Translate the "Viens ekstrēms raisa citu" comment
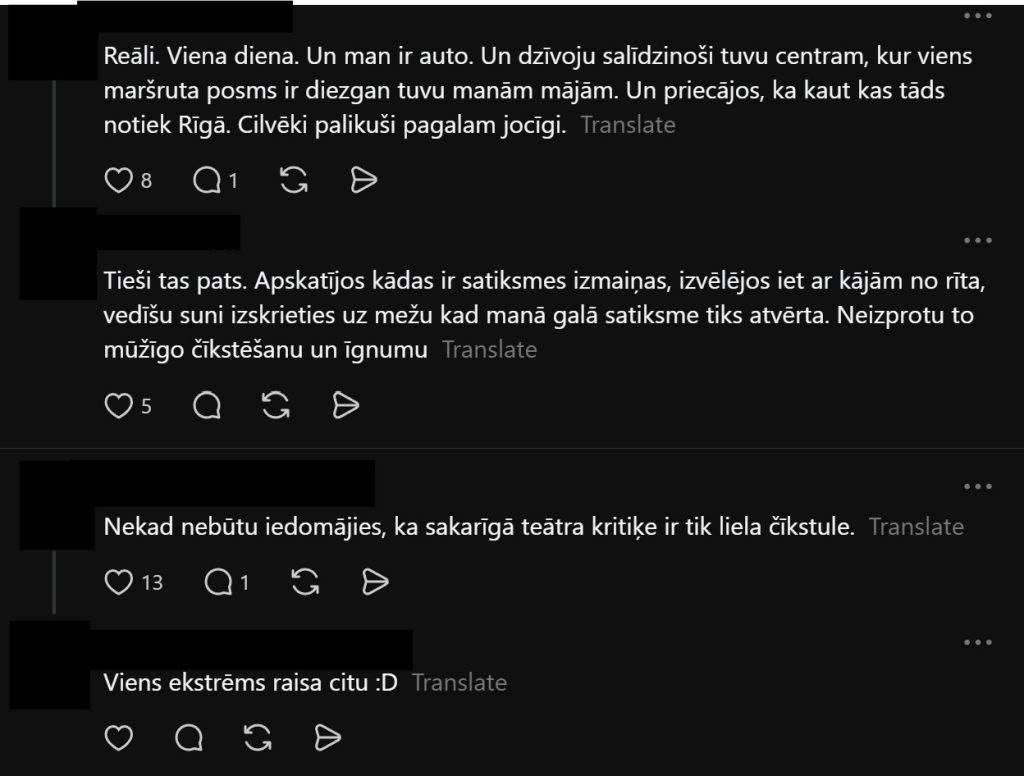 459,683
